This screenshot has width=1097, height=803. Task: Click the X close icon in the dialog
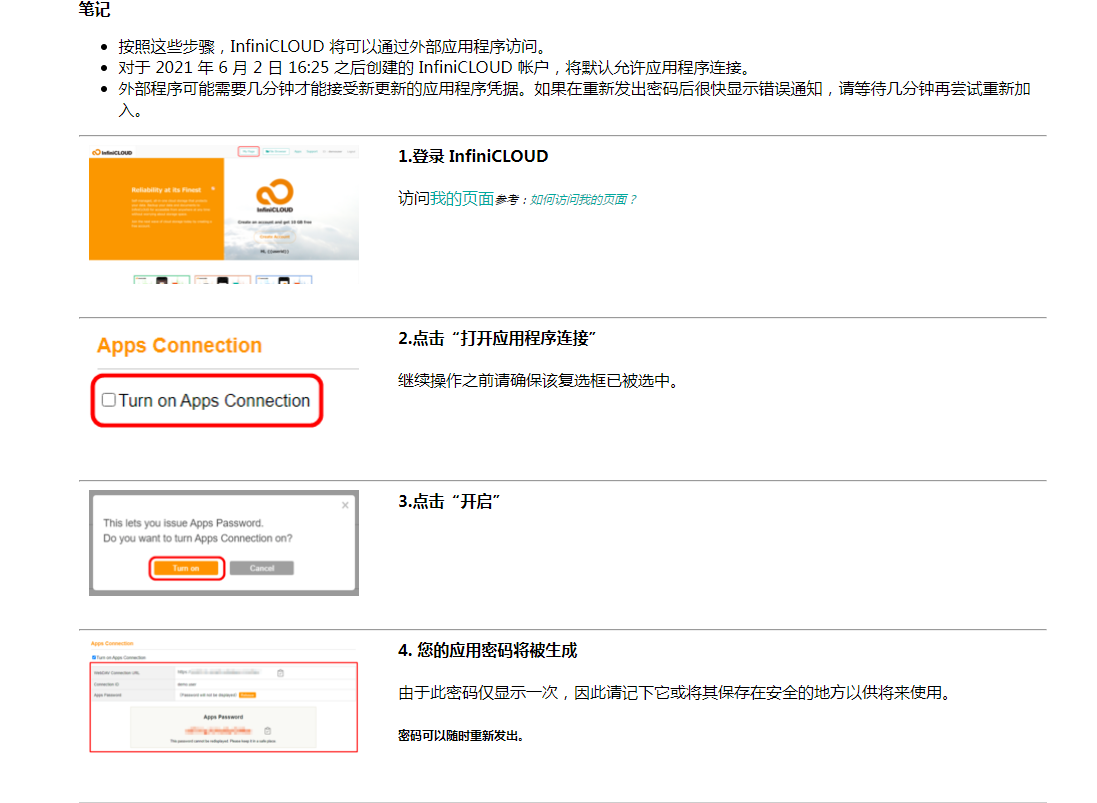click(x=345, y=505)
